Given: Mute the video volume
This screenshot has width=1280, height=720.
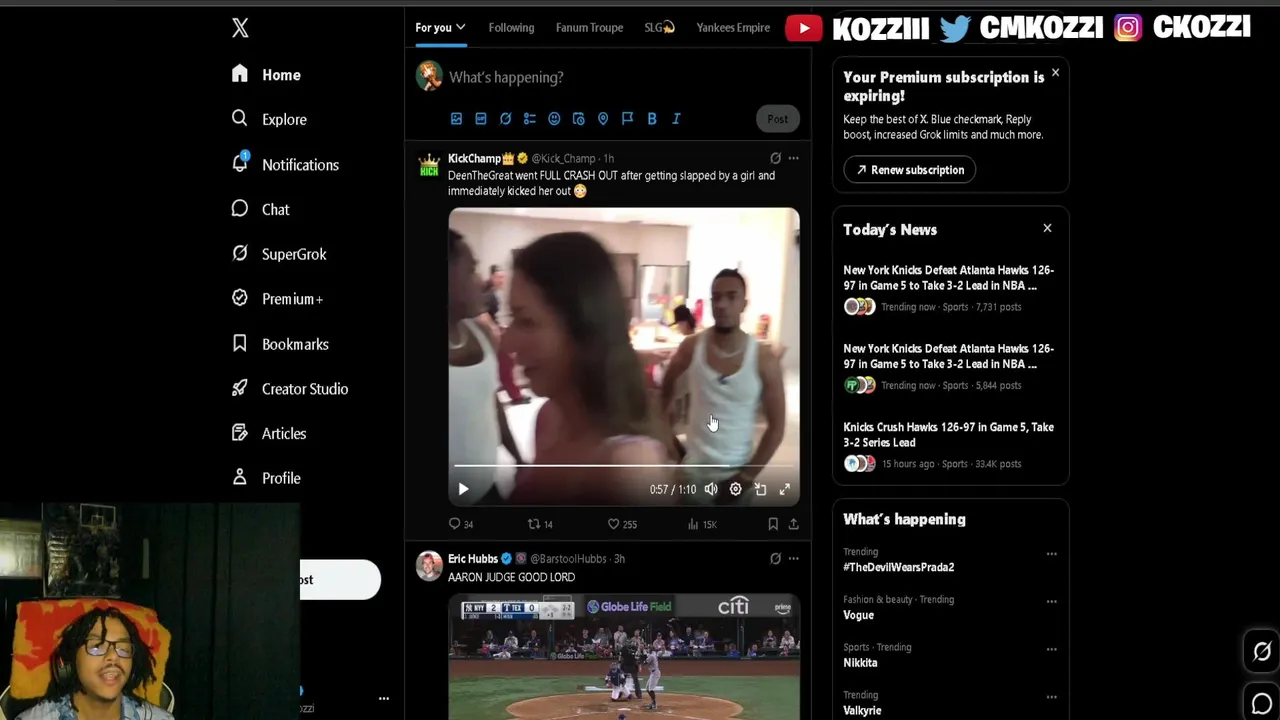Looking at the screenshot, I should 711,489.
